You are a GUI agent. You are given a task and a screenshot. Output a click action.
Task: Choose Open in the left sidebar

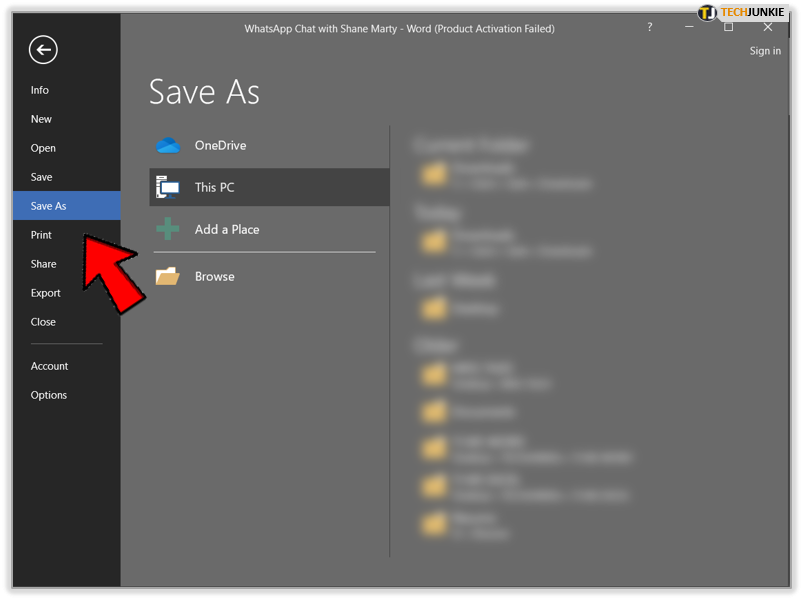pyautogui.click(x=43, y=148)
